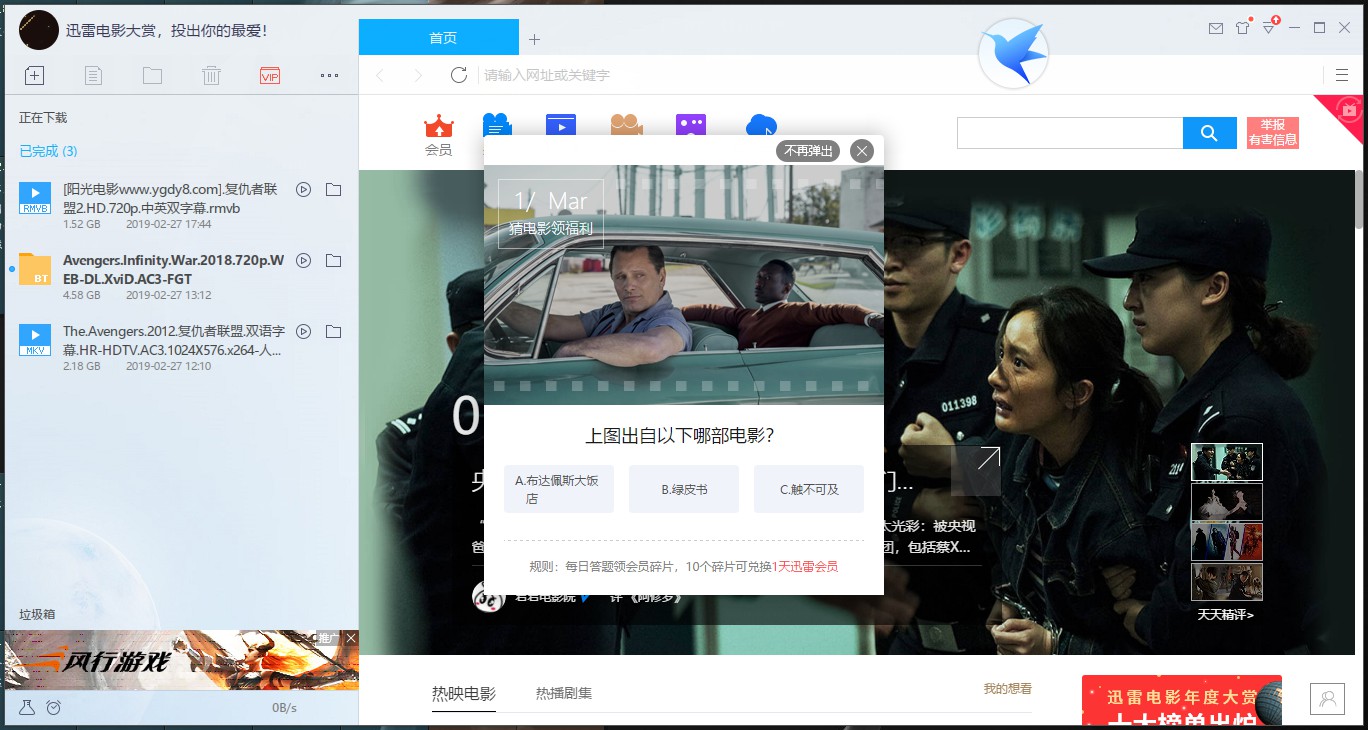Switch to the 正在下载 list
This screenshot has width=1368, height=730.
pyautogui.click(x=43, y=118)
